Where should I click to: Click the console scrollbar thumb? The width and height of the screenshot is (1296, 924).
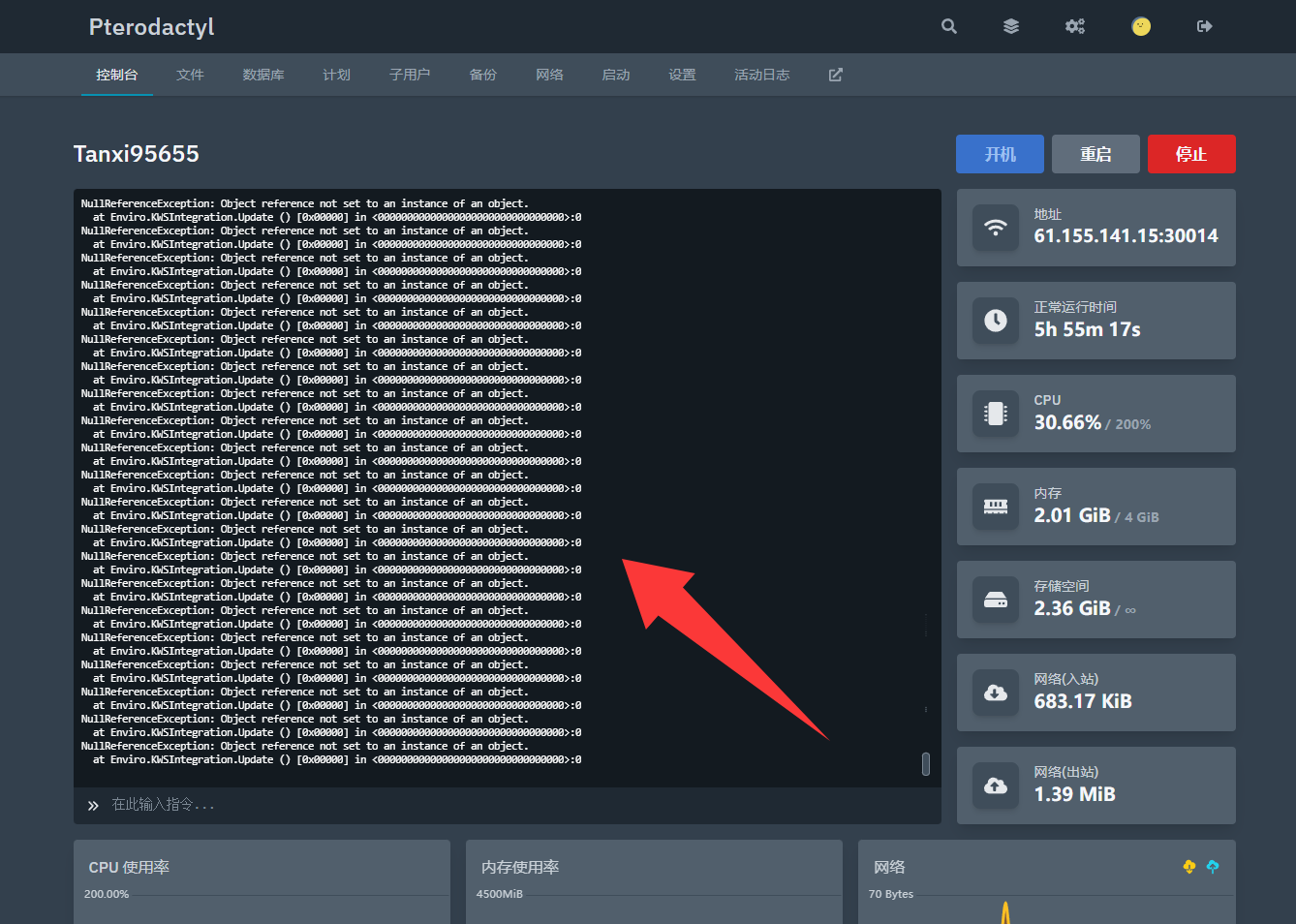926,764
